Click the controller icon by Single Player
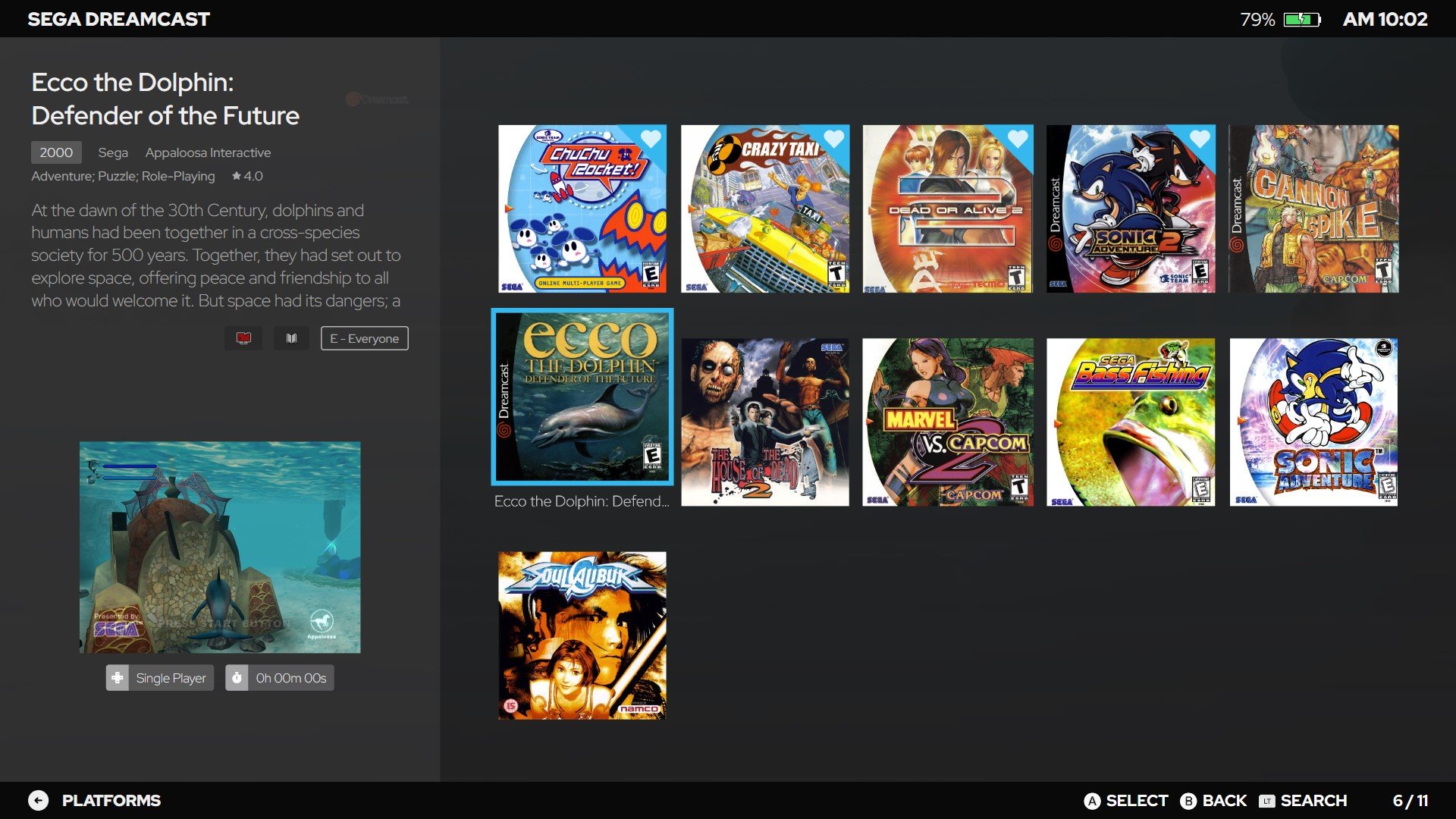 point(118,678)
